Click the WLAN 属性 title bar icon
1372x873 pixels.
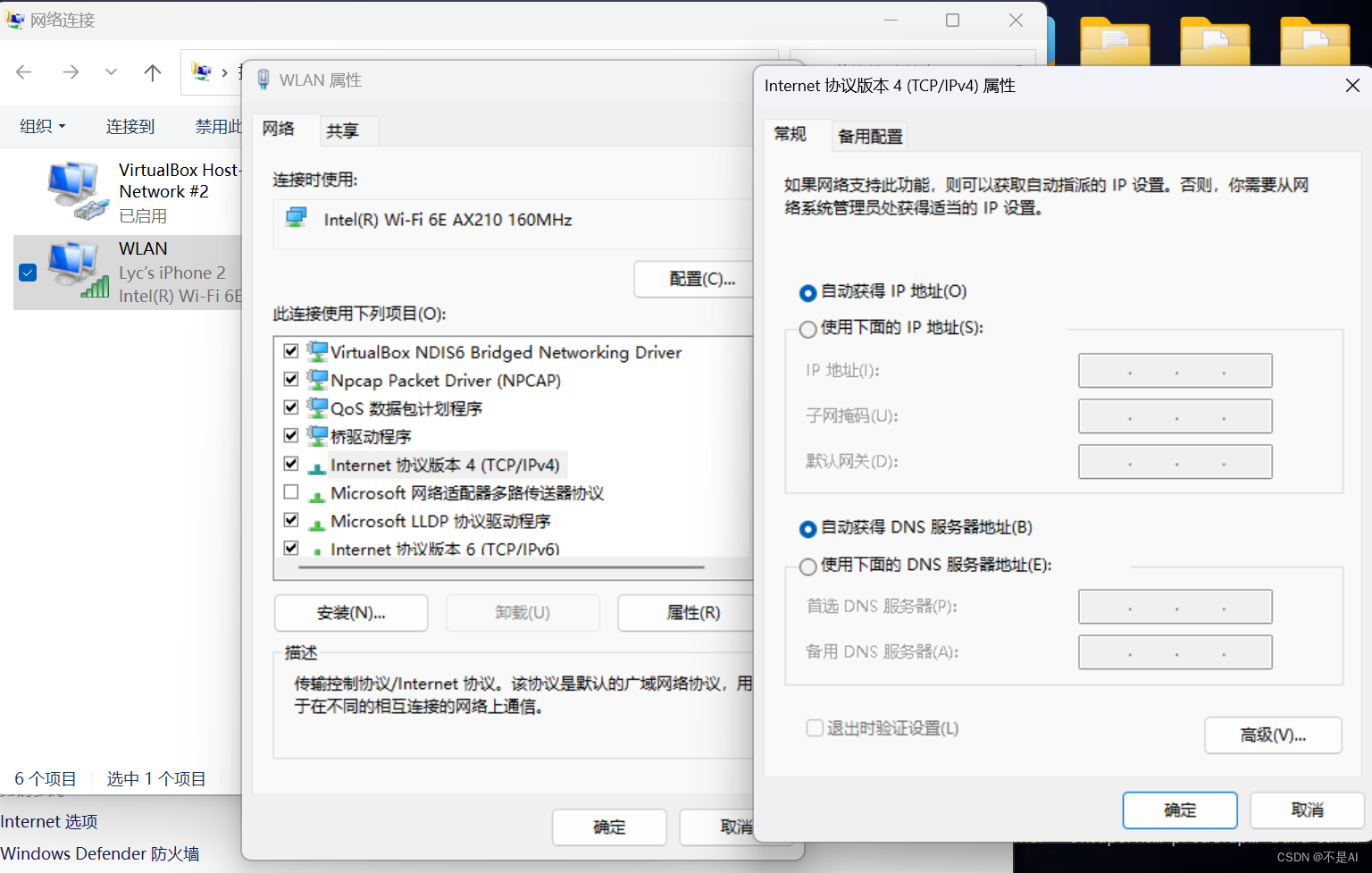(264, 80)
